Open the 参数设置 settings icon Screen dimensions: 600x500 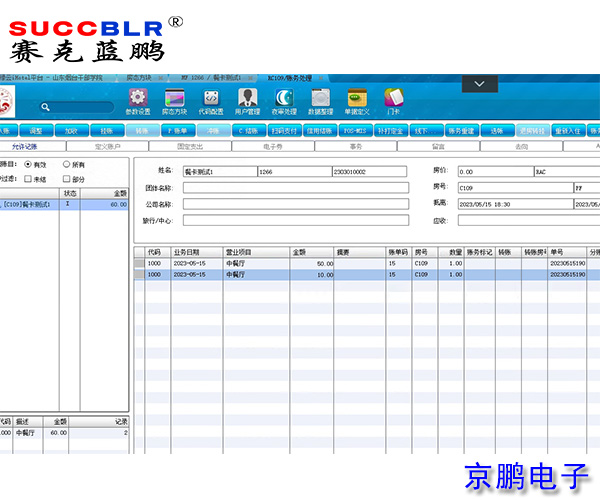[138, 98]
